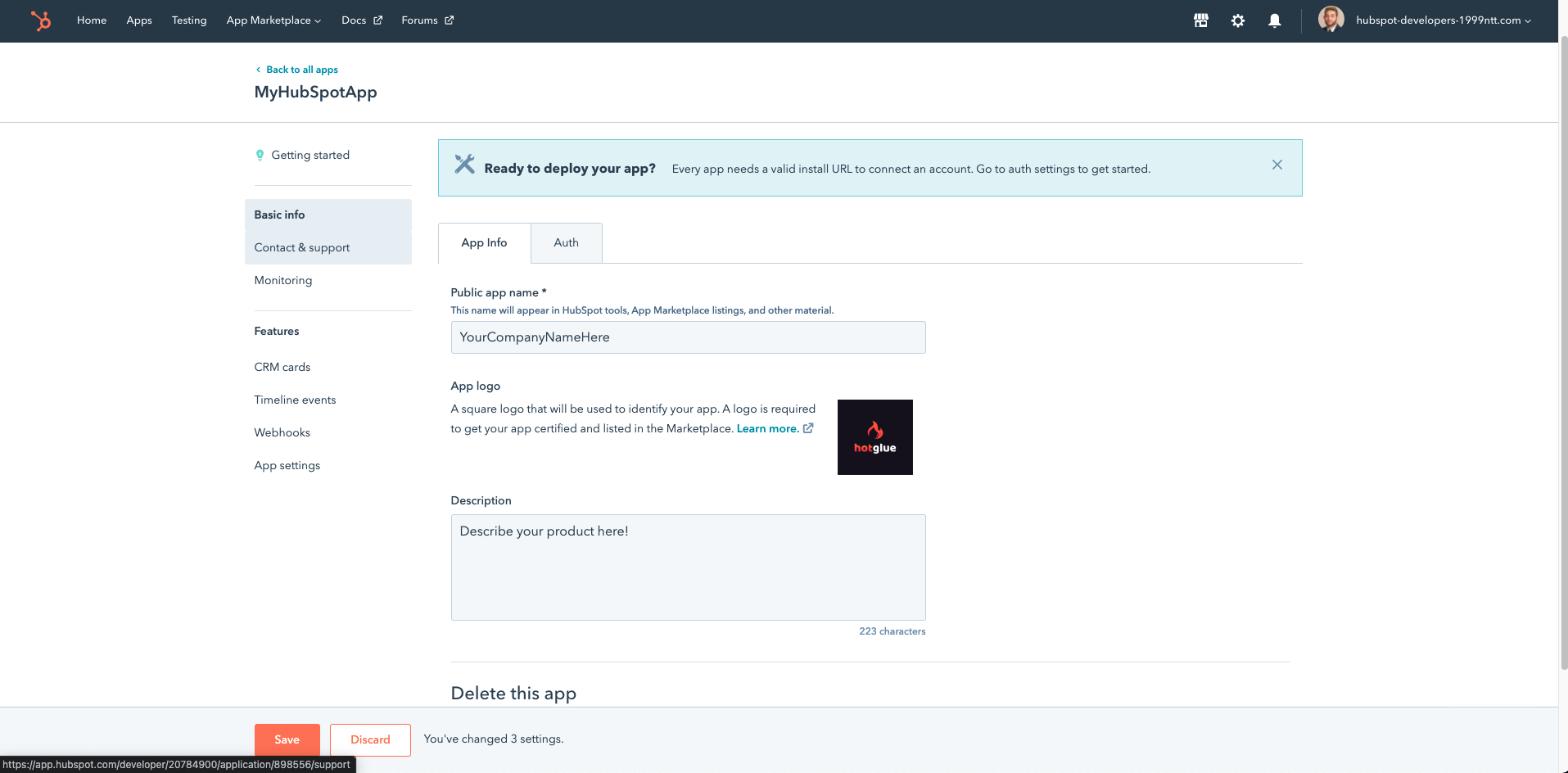Click the 'You've changed 3 settings.' message
Screen dimensions: 1568x773
click(x=494, y=739)
